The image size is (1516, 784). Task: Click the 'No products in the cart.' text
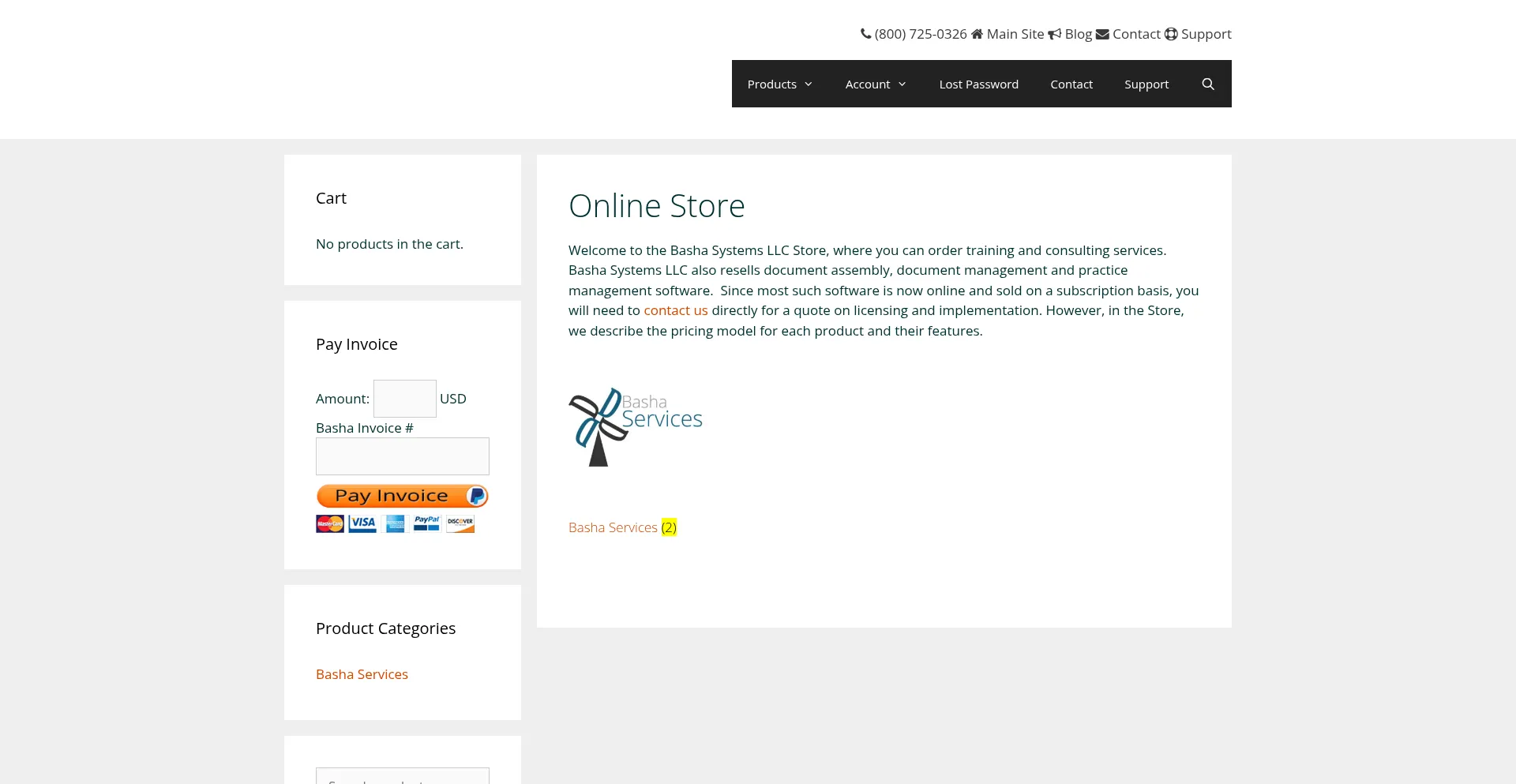coord(389,244)
